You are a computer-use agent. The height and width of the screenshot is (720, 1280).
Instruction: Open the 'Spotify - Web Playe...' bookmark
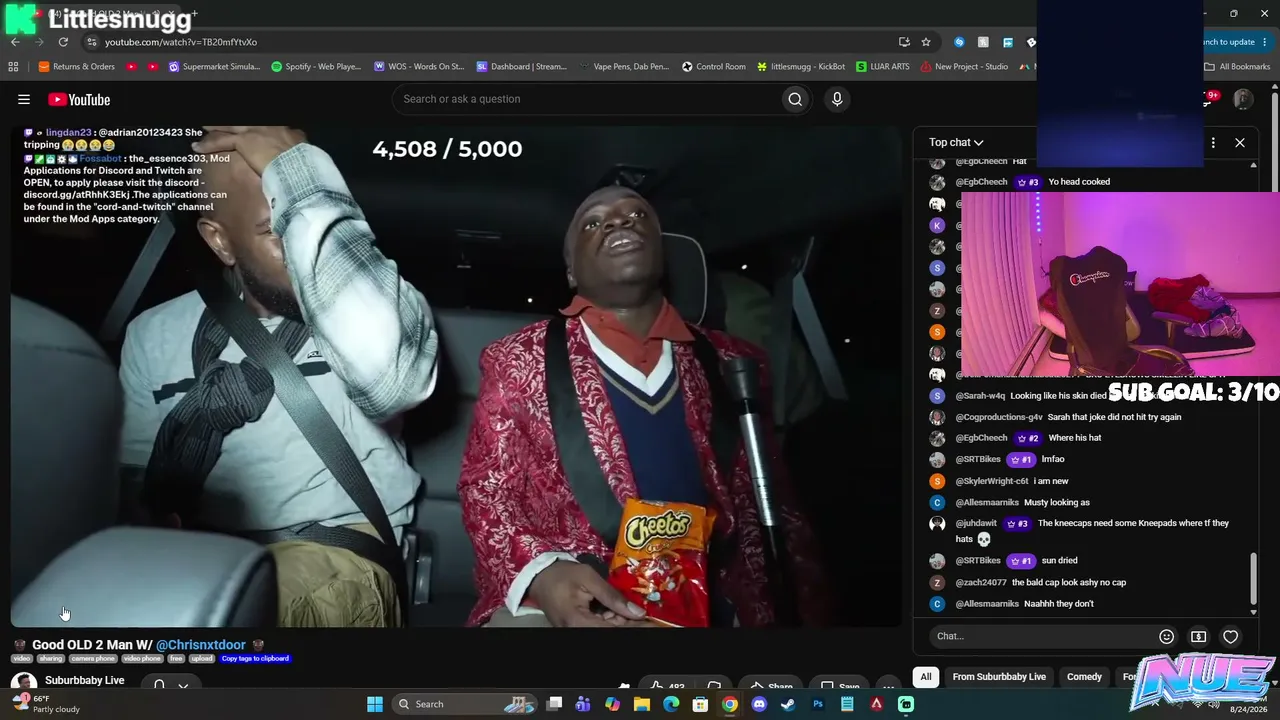[316, 67]
